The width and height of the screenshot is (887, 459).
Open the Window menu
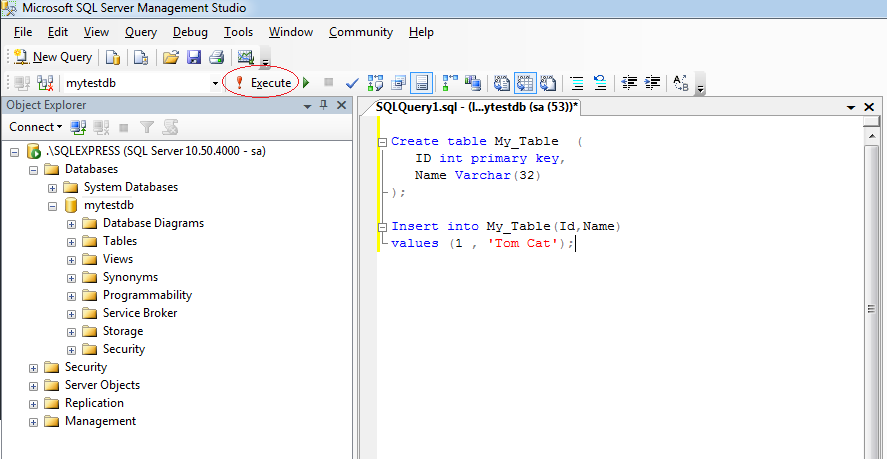click(x=291, y=32)
